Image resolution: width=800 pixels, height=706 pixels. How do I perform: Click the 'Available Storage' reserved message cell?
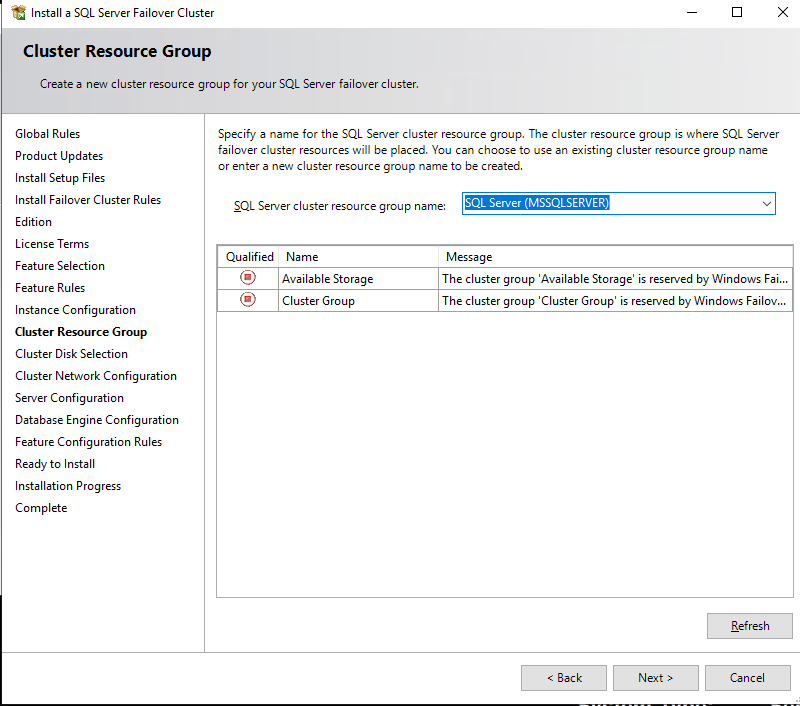pyautogui.click(x=615, y=279)
